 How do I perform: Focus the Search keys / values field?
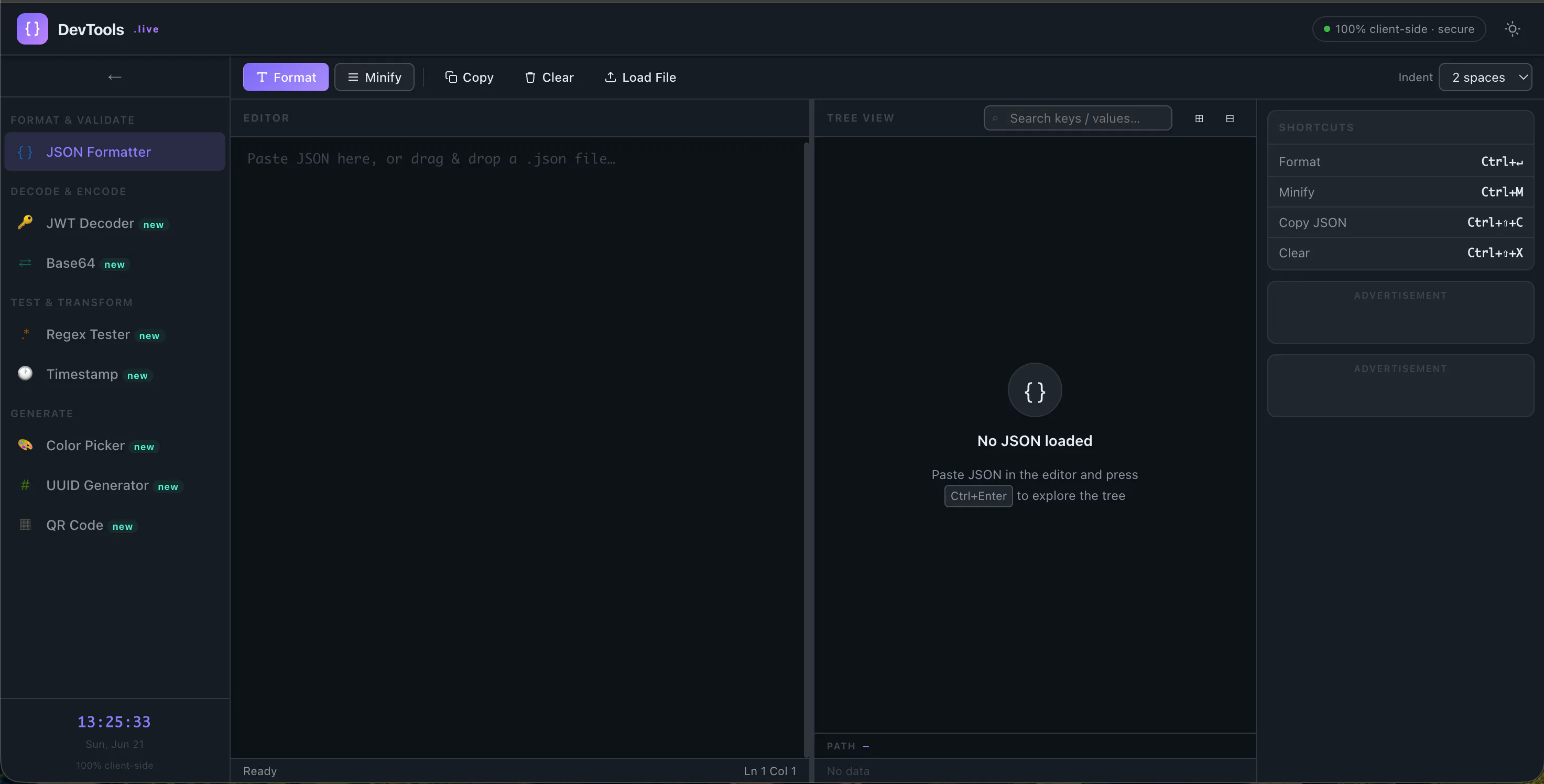point(1078,118)
